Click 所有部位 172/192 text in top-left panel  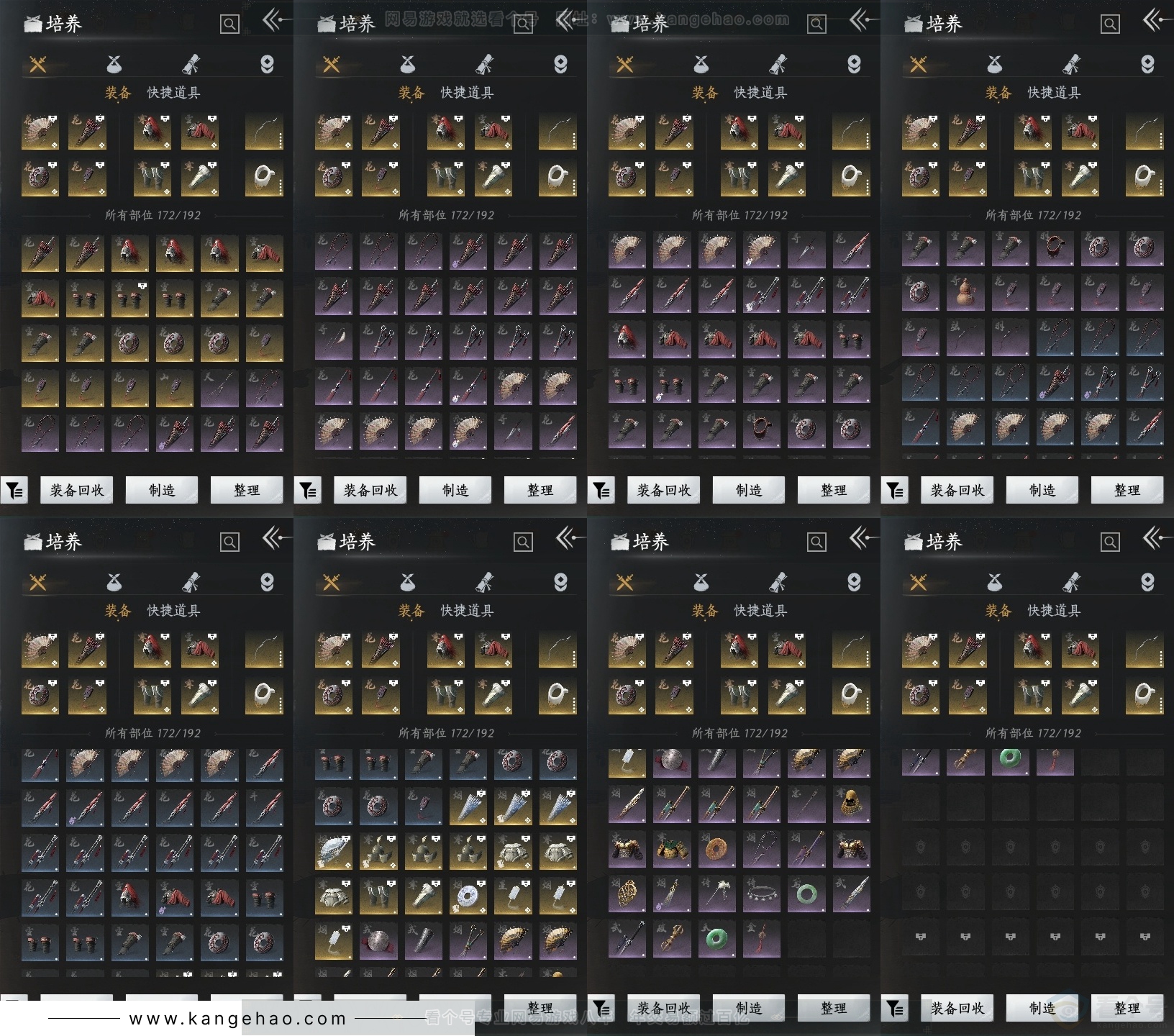click(153, 215)
